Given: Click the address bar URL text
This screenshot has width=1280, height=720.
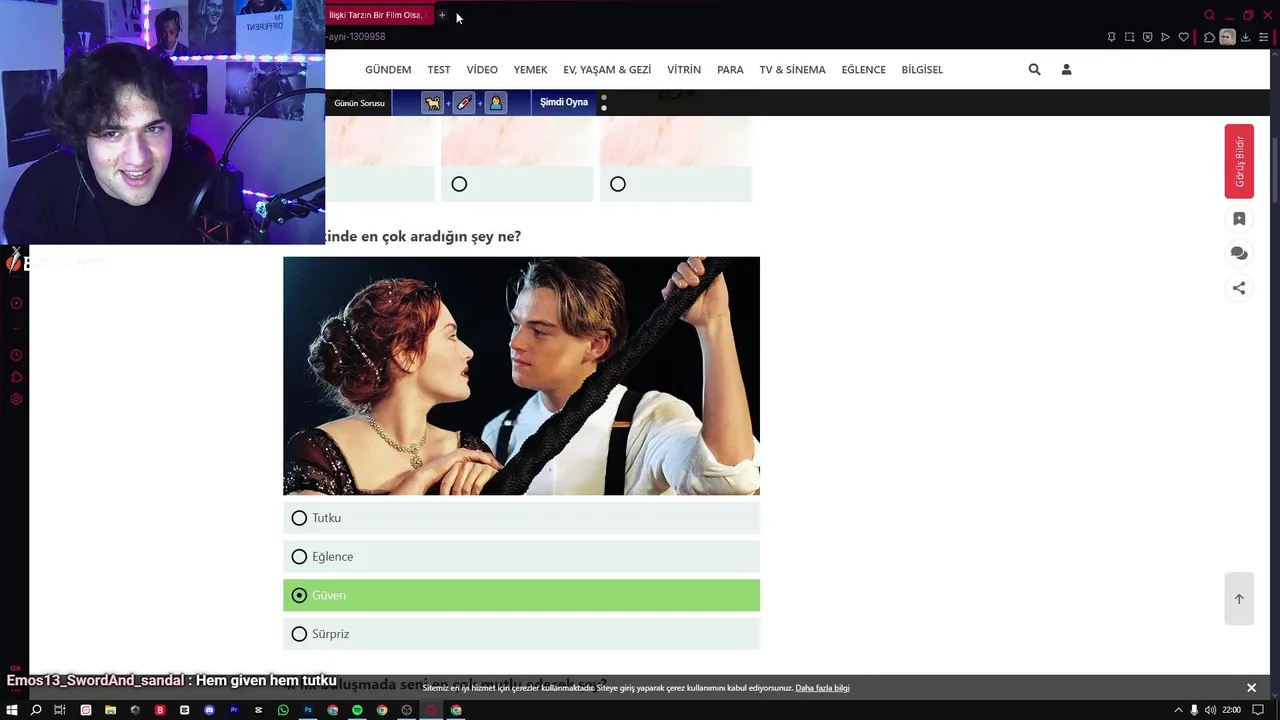Looking at the screenshot, I should tap(355, 37).
